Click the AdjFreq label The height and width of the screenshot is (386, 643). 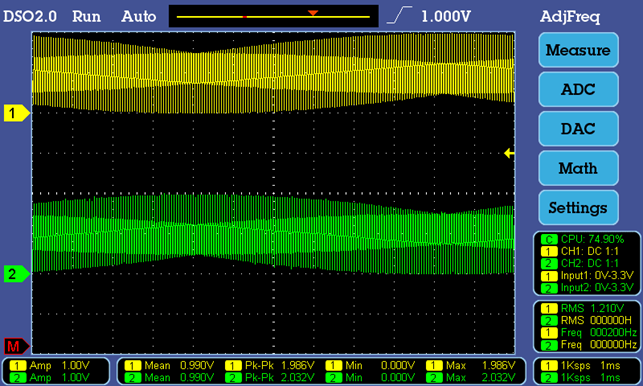point(570,17)
